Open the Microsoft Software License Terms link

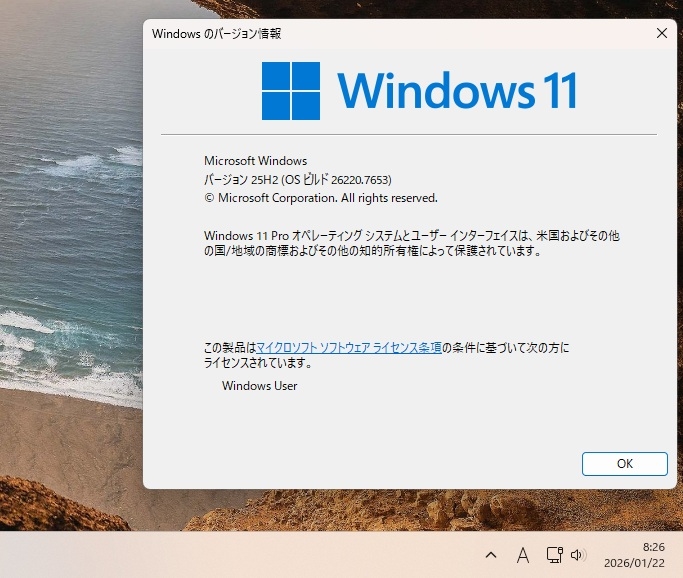point(349,348)
